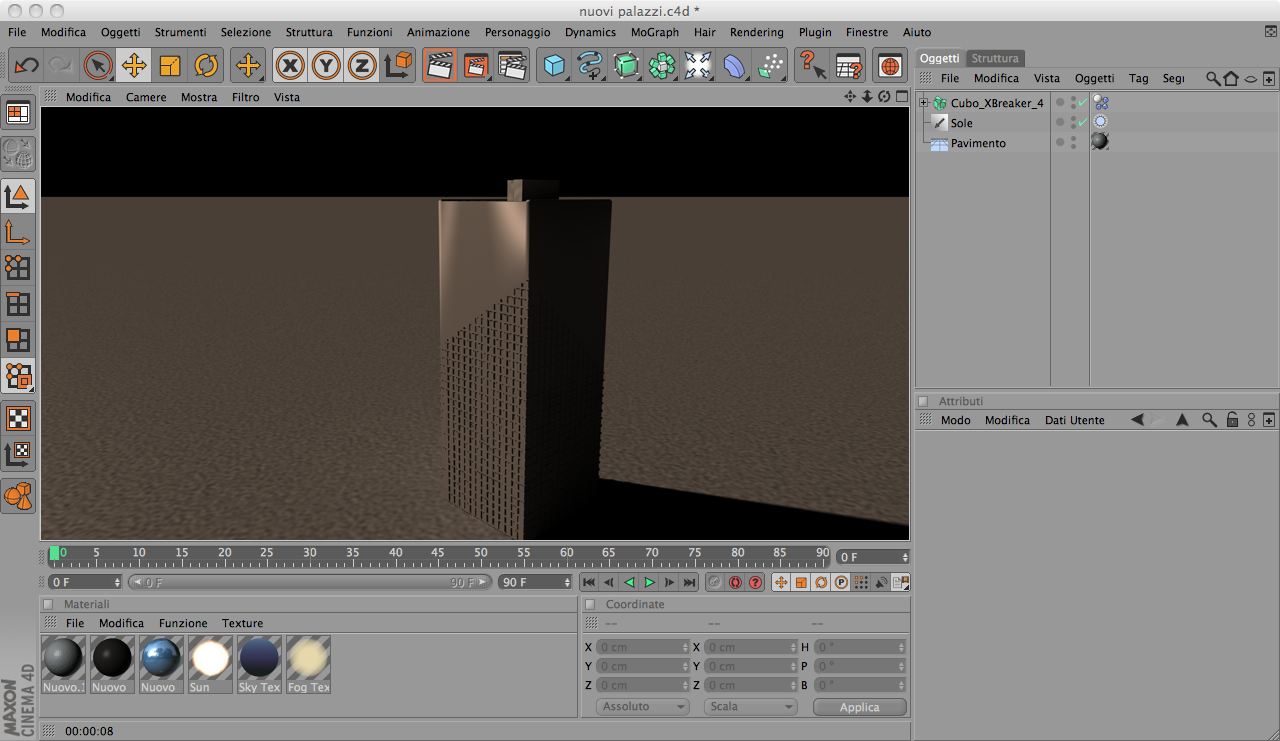Open the deformer objects icon

pyautogui.click(x=734, y=66)
